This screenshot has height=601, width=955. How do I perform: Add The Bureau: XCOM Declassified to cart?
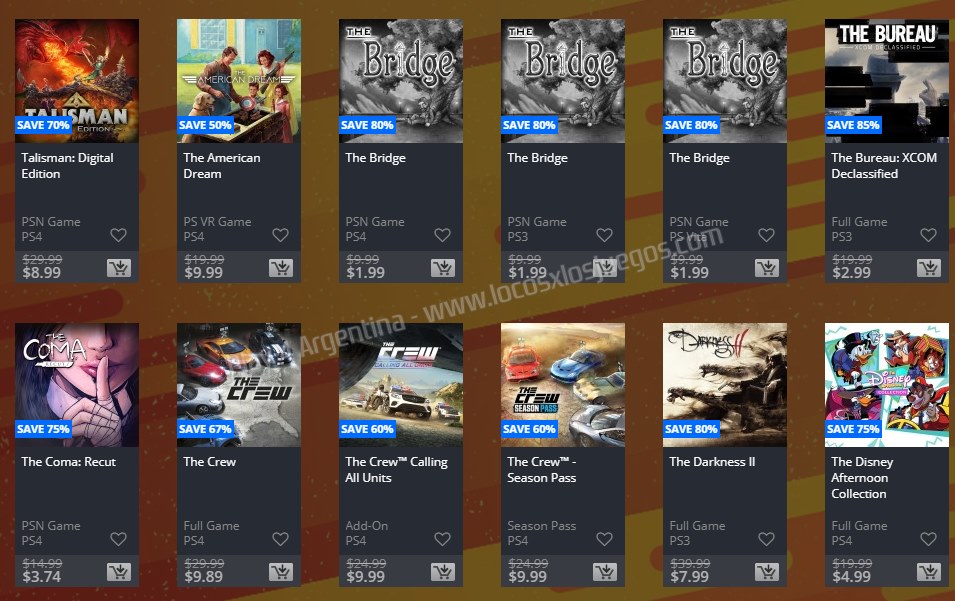pyautogui.click(x=929, y=268)
